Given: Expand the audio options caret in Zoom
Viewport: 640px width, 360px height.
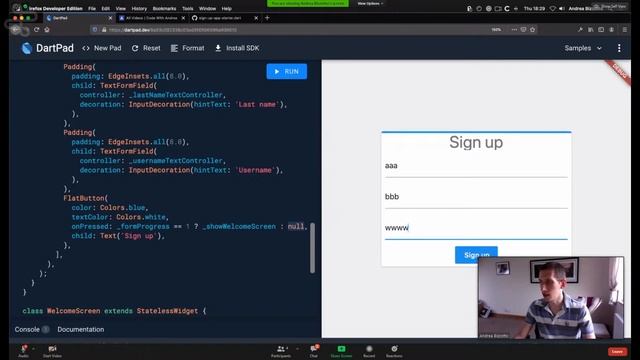Looking at the screenshot, I should (x=33, y=349).
